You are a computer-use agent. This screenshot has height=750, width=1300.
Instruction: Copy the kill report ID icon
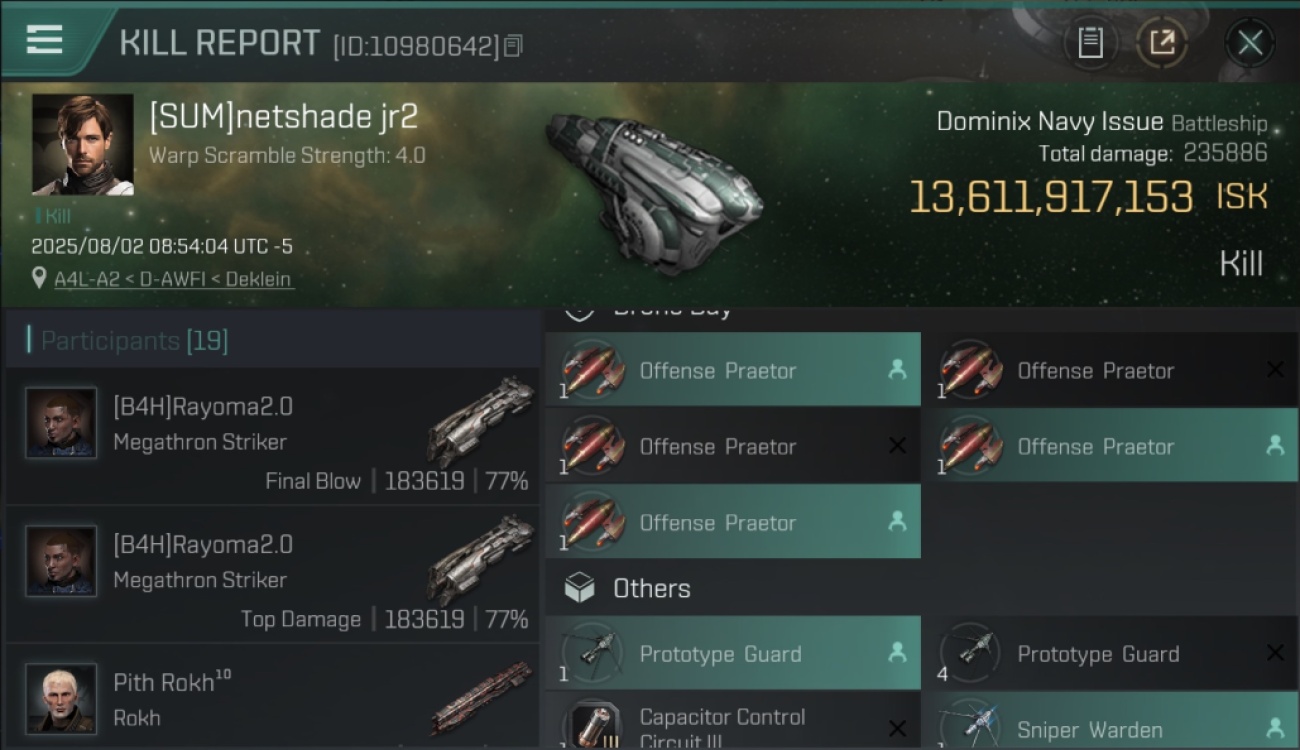pyautogui.click(x=513, y=46)
